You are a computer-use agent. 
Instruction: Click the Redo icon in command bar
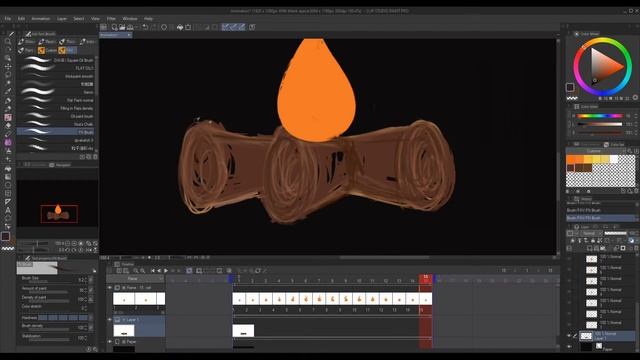(153, 27)
